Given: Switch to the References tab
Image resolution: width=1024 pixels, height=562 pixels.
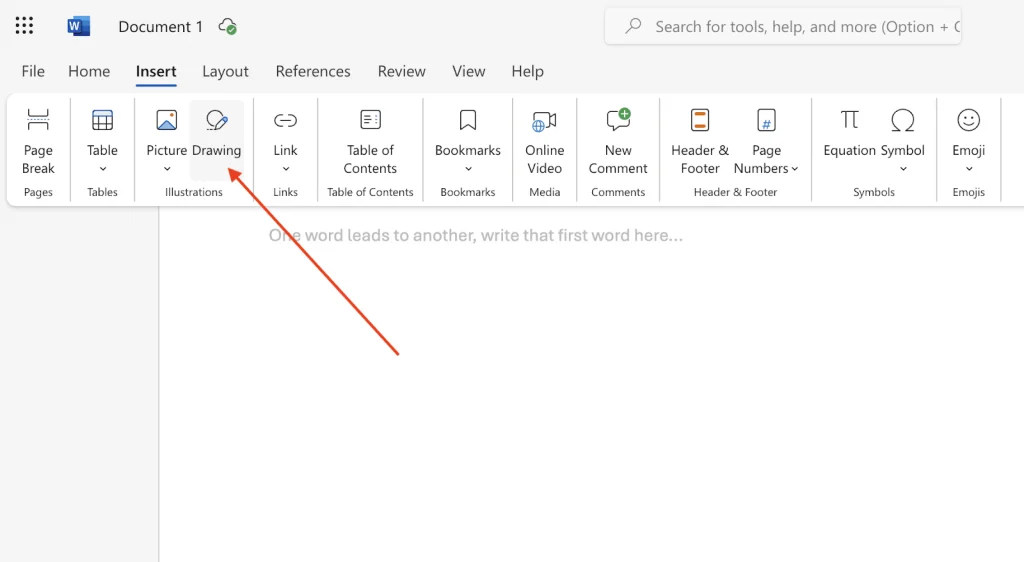Looking at the screenshot, I should pyautogui.click(x=313, y=71).
